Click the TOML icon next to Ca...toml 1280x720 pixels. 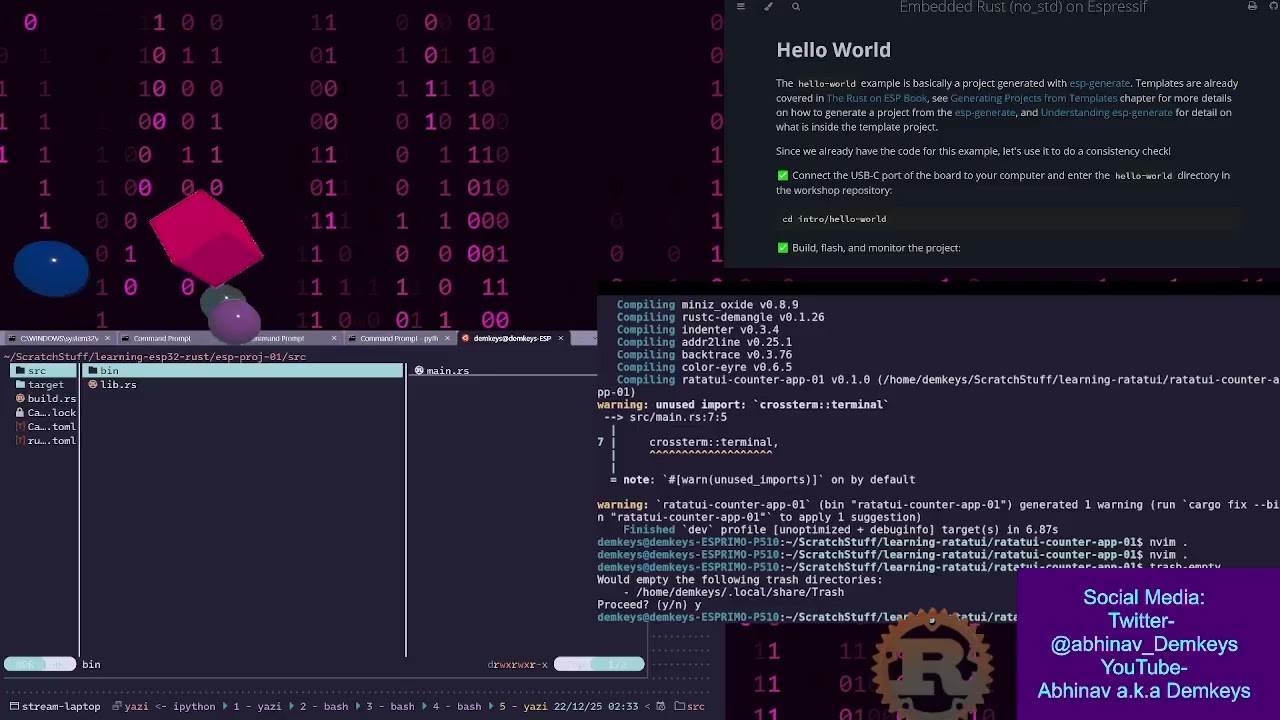pyautogui.click(x=20, y=427)
